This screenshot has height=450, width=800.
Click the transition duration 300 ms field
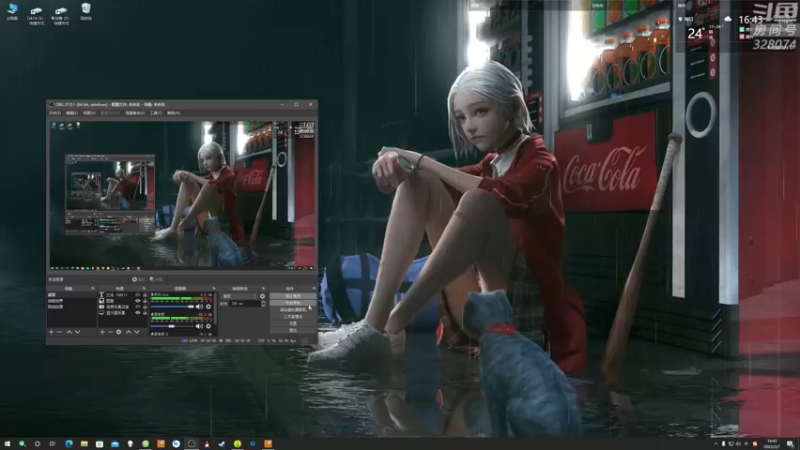click(245, 303)
